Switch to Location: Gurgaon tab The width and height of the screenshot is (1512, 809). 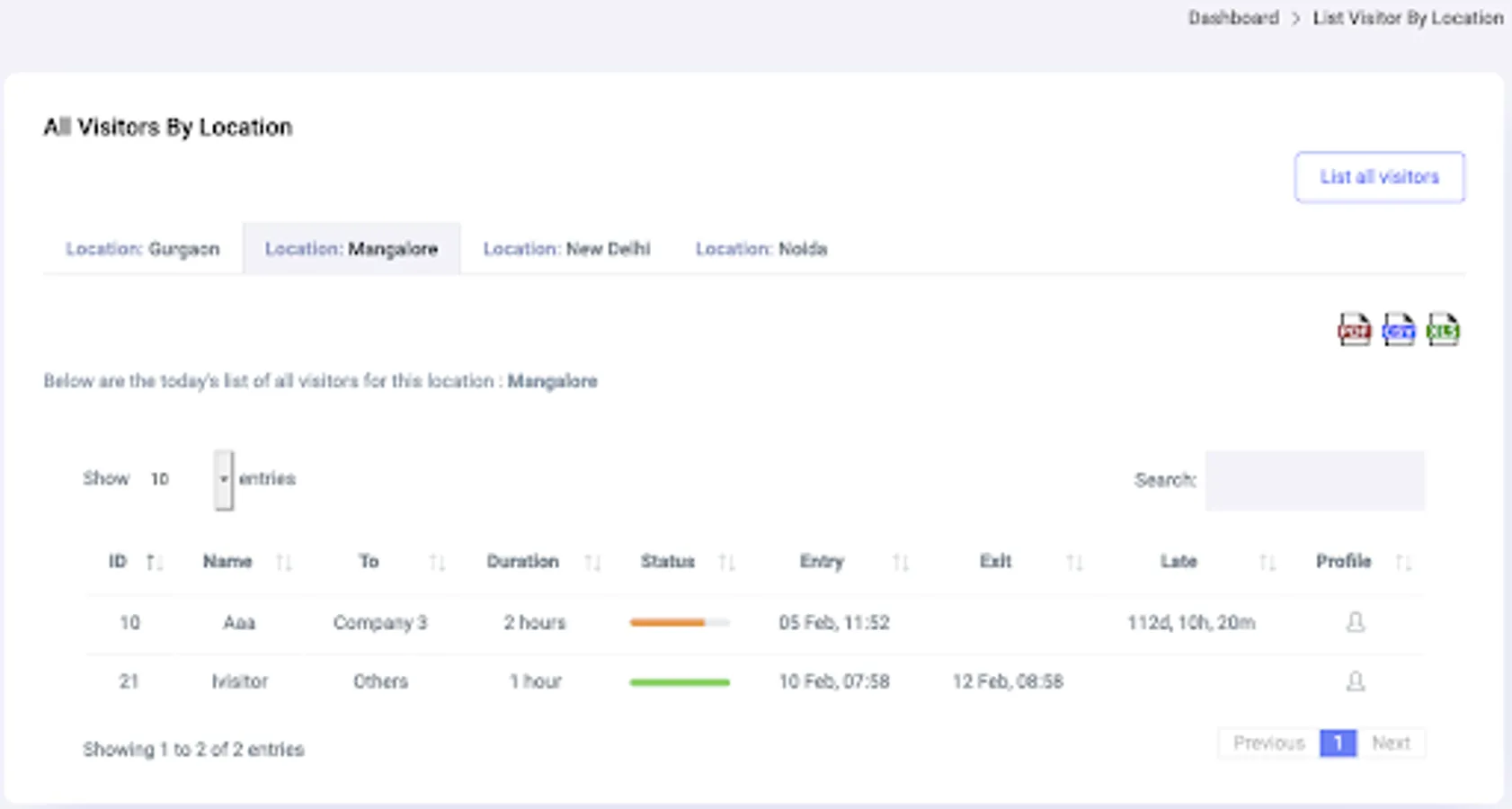pyautogui.click(x=143, y=249)
